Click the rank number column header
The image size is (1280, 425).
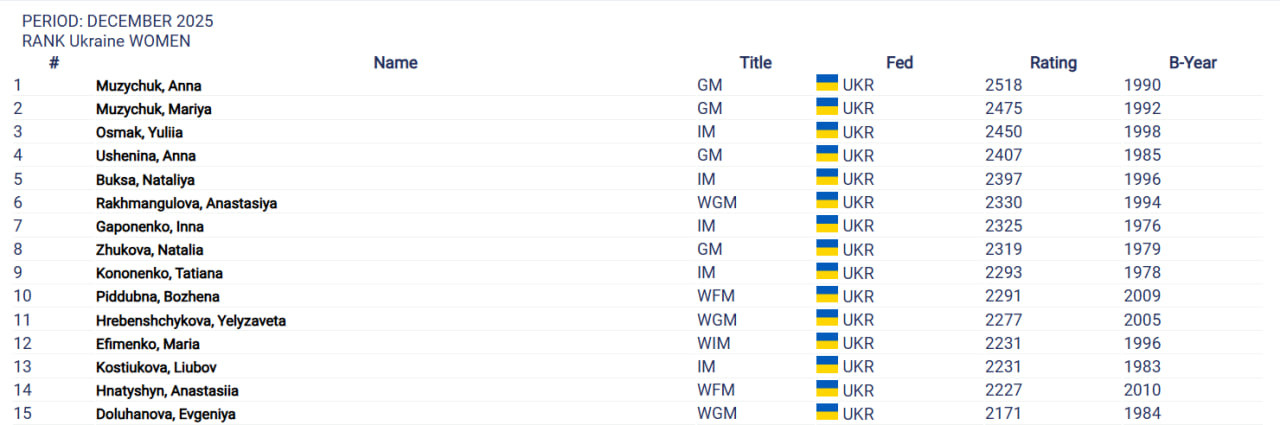pos(54,63)
